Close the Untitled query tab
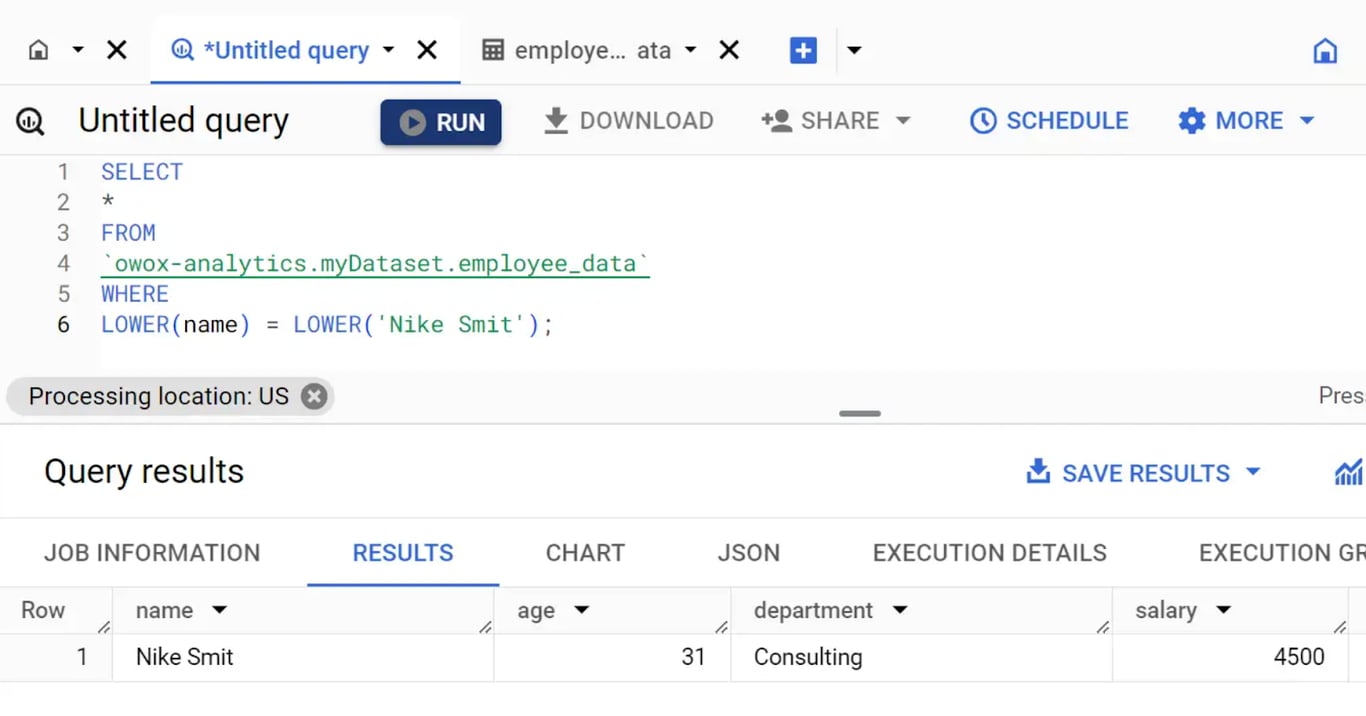The width and height of the screenshot is (1366, 716). point(427,50)
